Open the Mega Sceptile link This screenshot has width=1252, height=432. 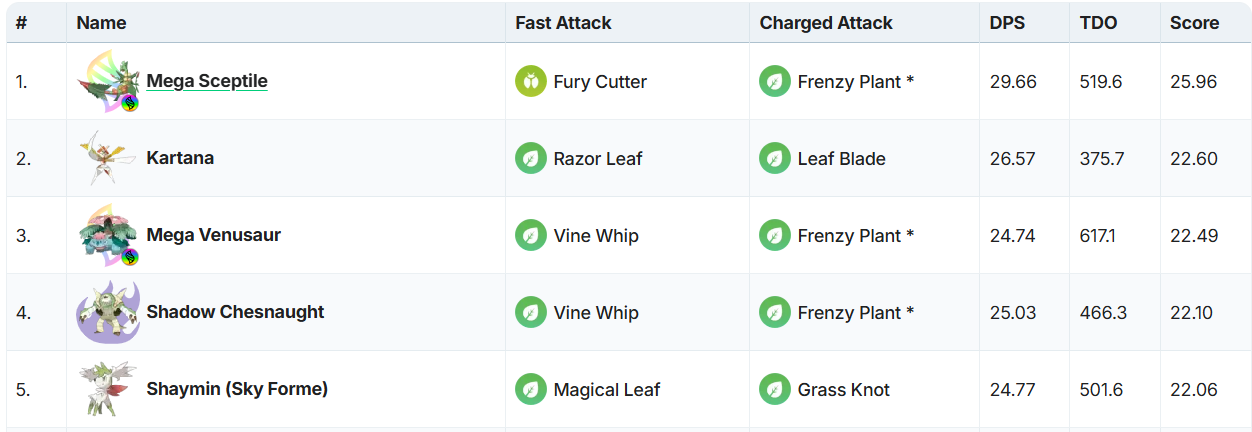207,81
